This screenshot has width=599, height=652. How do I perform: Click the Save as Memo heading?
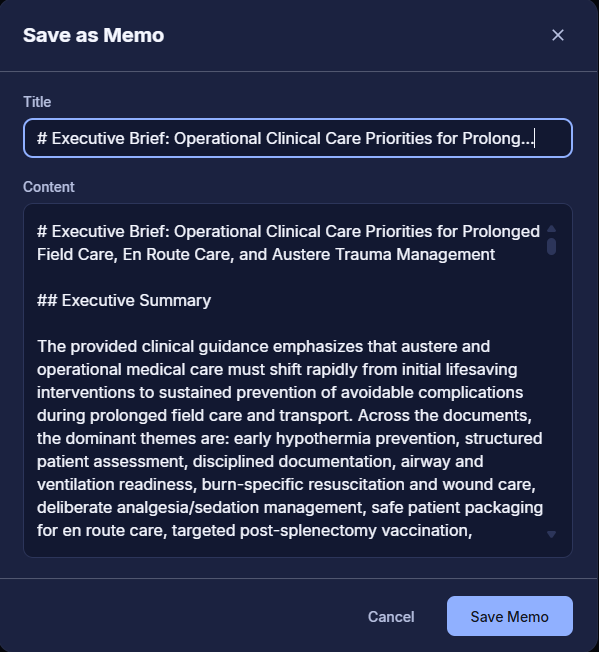coord(94,35)
